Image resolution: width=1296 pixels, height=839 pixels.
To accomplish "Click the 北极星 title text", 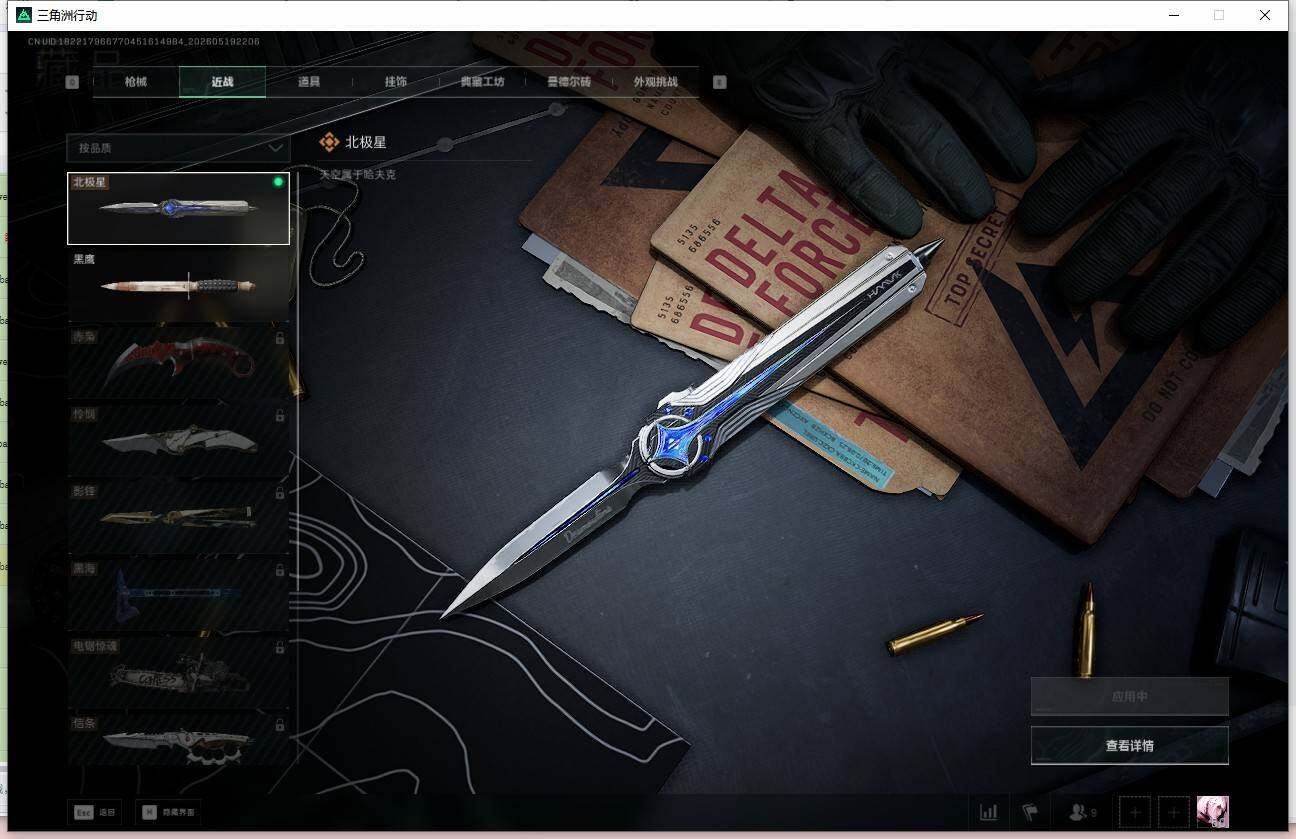I will pos(366,142).
